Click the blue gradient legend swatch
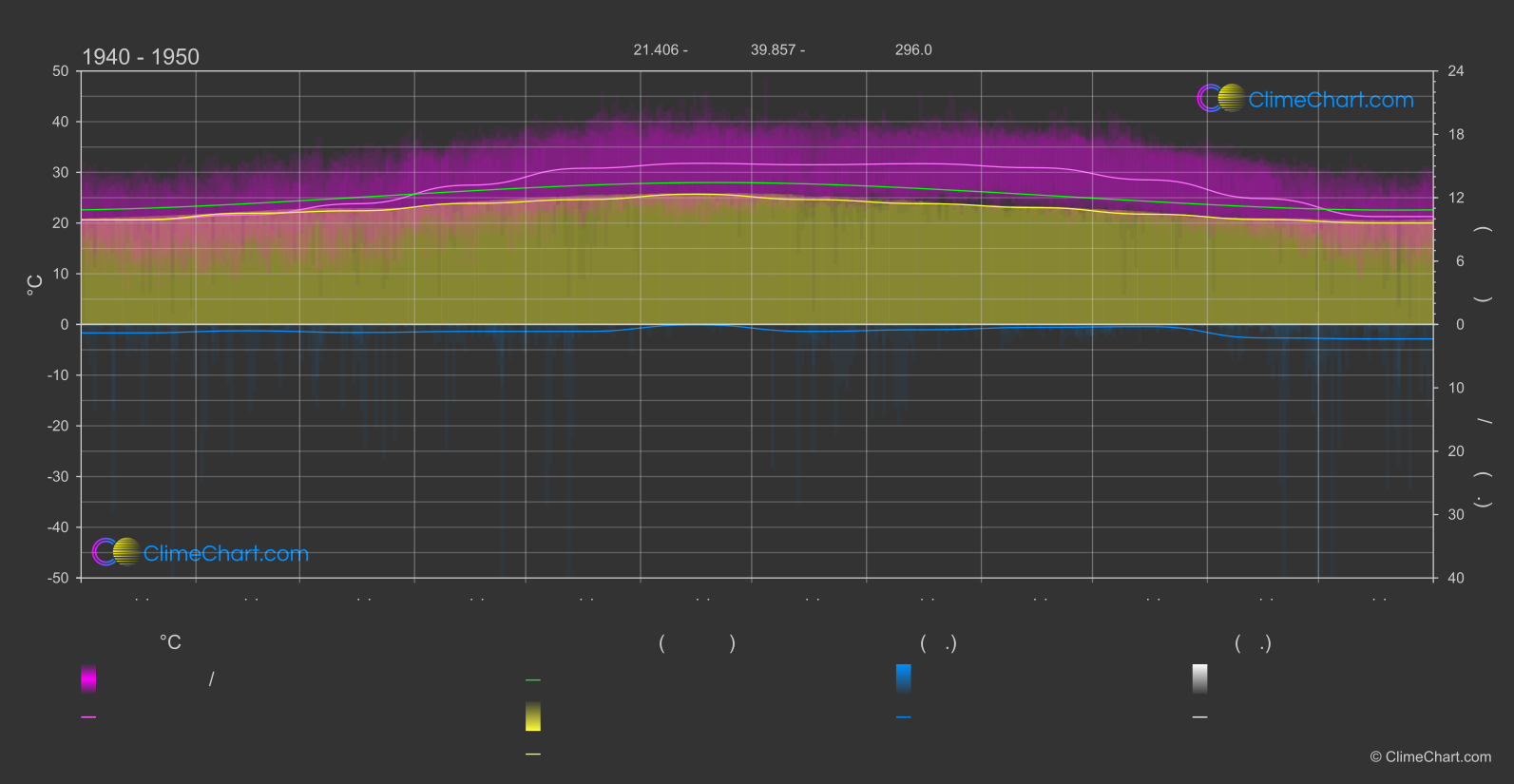 [x=904, y=679]
